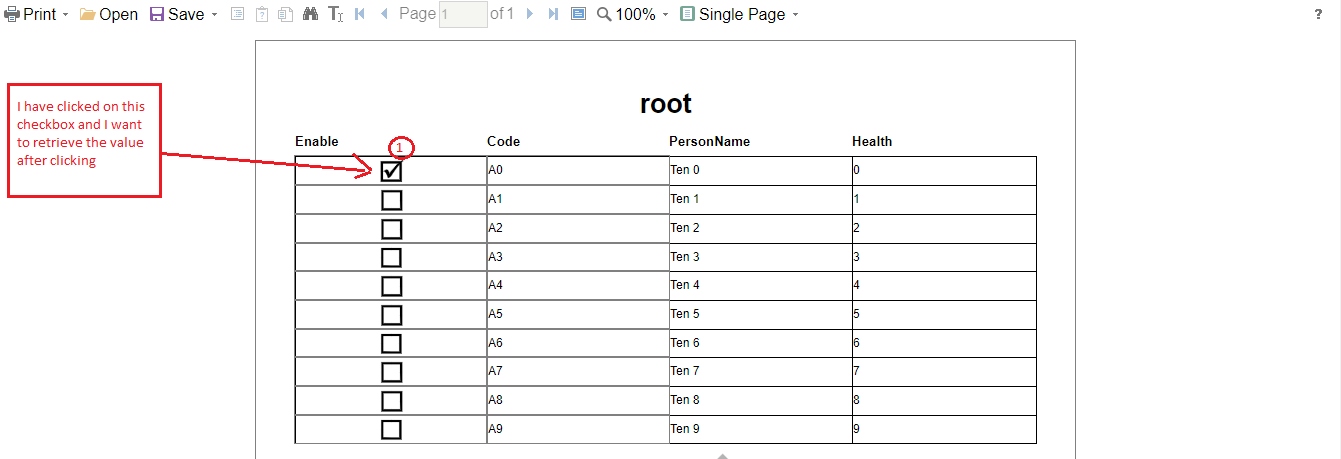Check the Enable checkbox in row A3
This screenshot has height=459, width=1341.
(x=391, y=257)
